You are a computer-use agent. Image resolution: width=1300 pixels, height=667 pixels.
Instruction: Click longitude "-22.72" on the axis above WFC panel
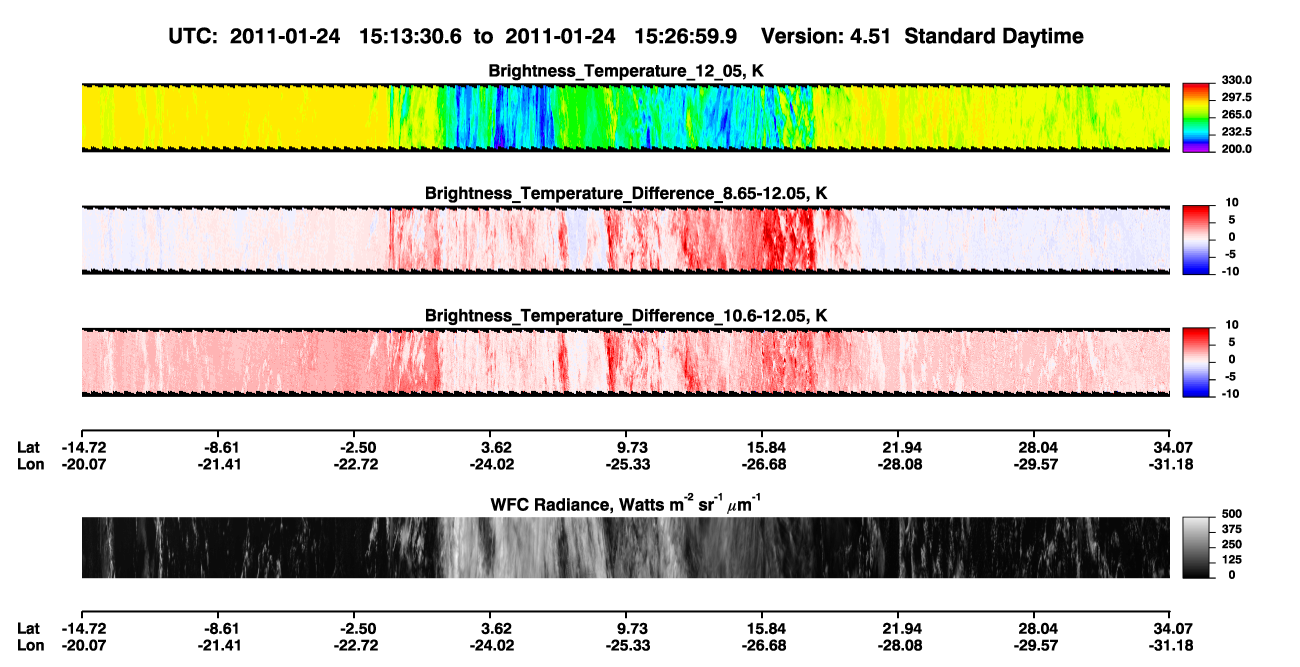(x=357, y=464)
